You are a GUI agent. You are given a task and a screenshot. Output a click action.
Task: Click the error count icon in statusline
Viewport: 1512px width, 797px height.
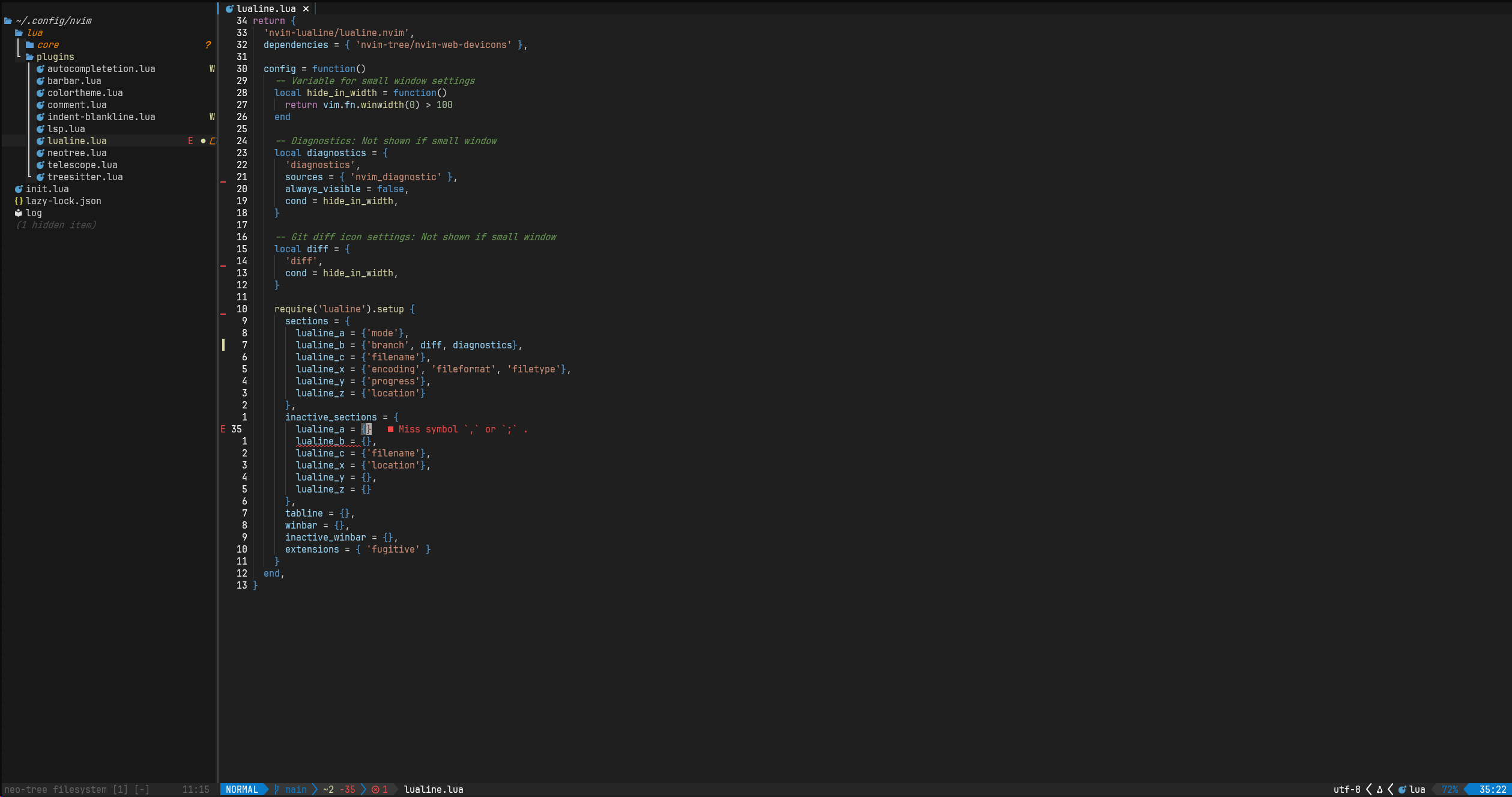[375, 789]
